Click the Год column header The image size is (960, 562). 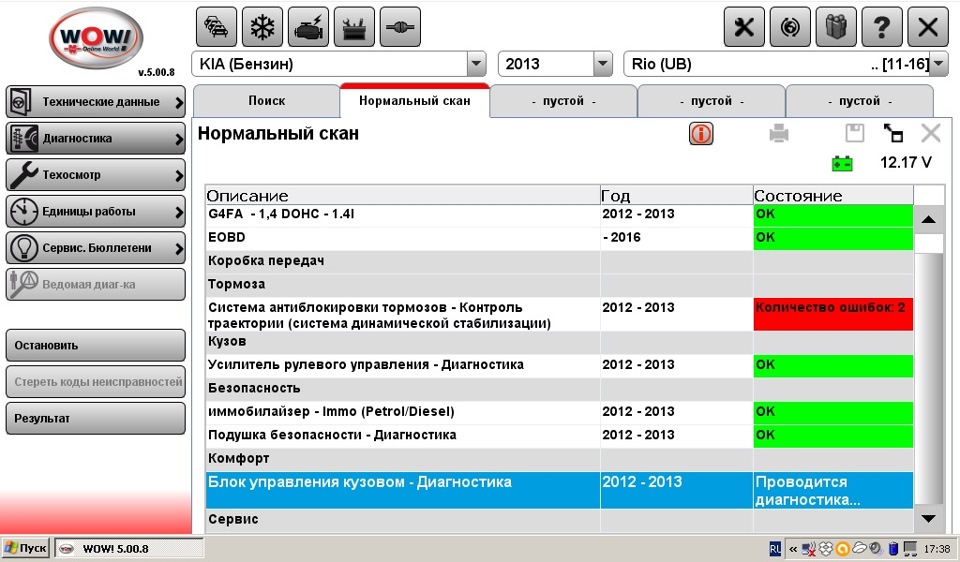pyautogui.click(x=677, y=195)
